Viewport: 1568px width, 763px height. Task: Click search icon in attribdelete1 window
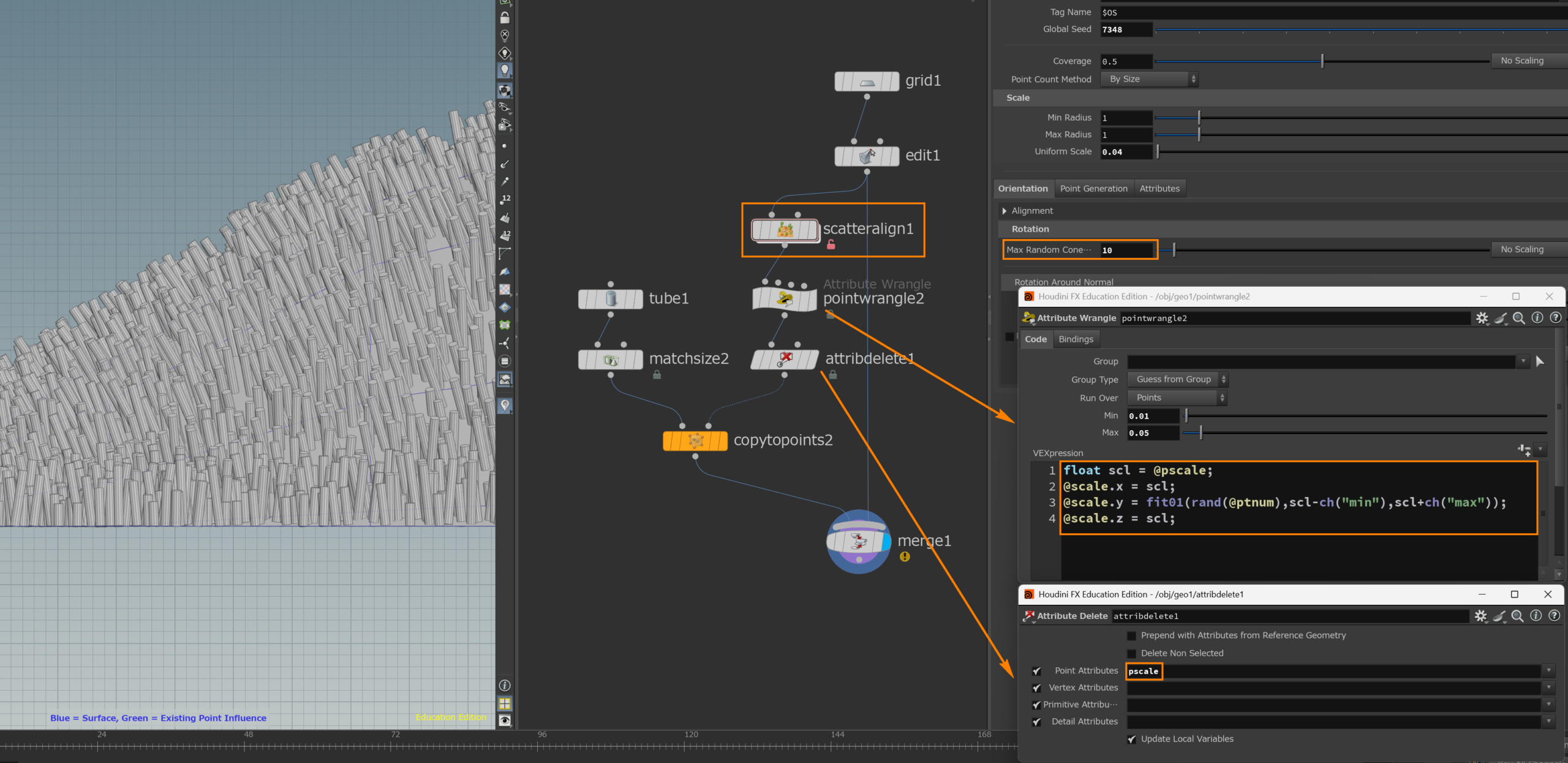tap(1517, 616)
